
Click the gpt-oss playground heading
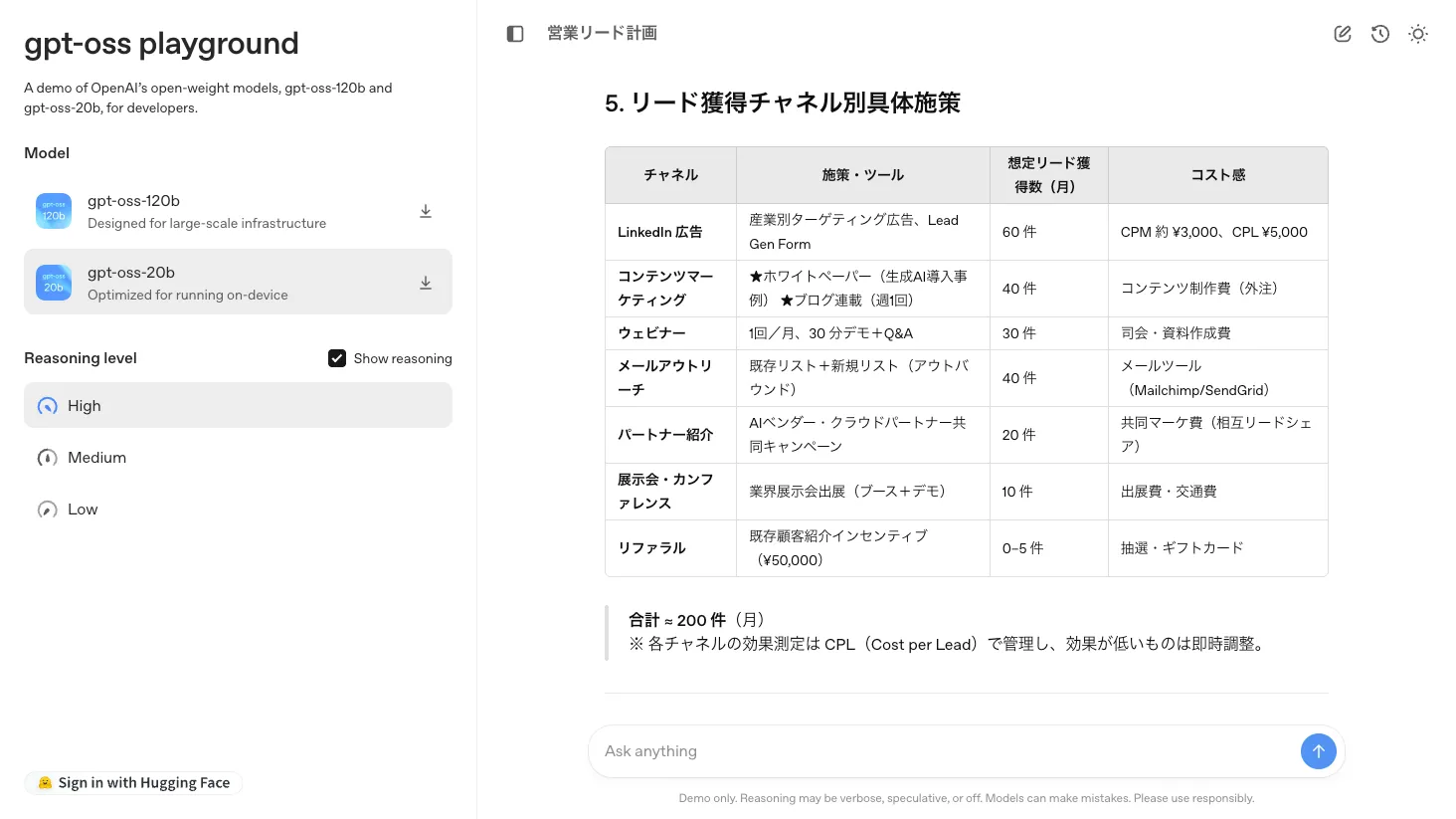tap(161, 44)
